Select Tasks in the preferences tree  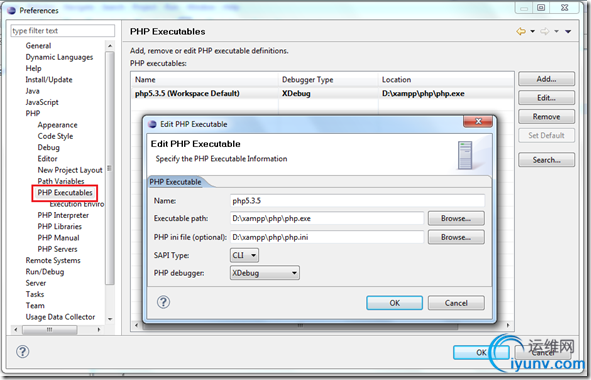click(x=35, y=294)
